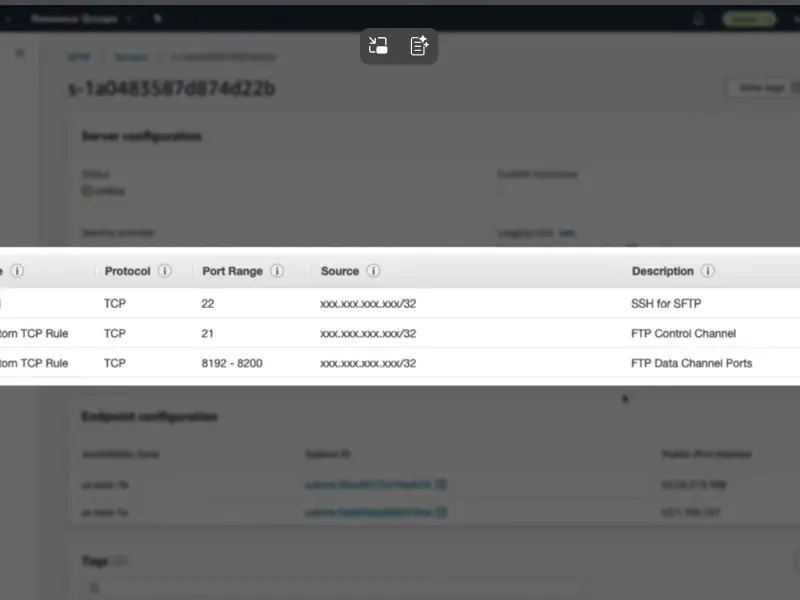Open the notifications bell in the AWS navbar
The height and width of the screenshot is (600, 800).
(697, 17)
